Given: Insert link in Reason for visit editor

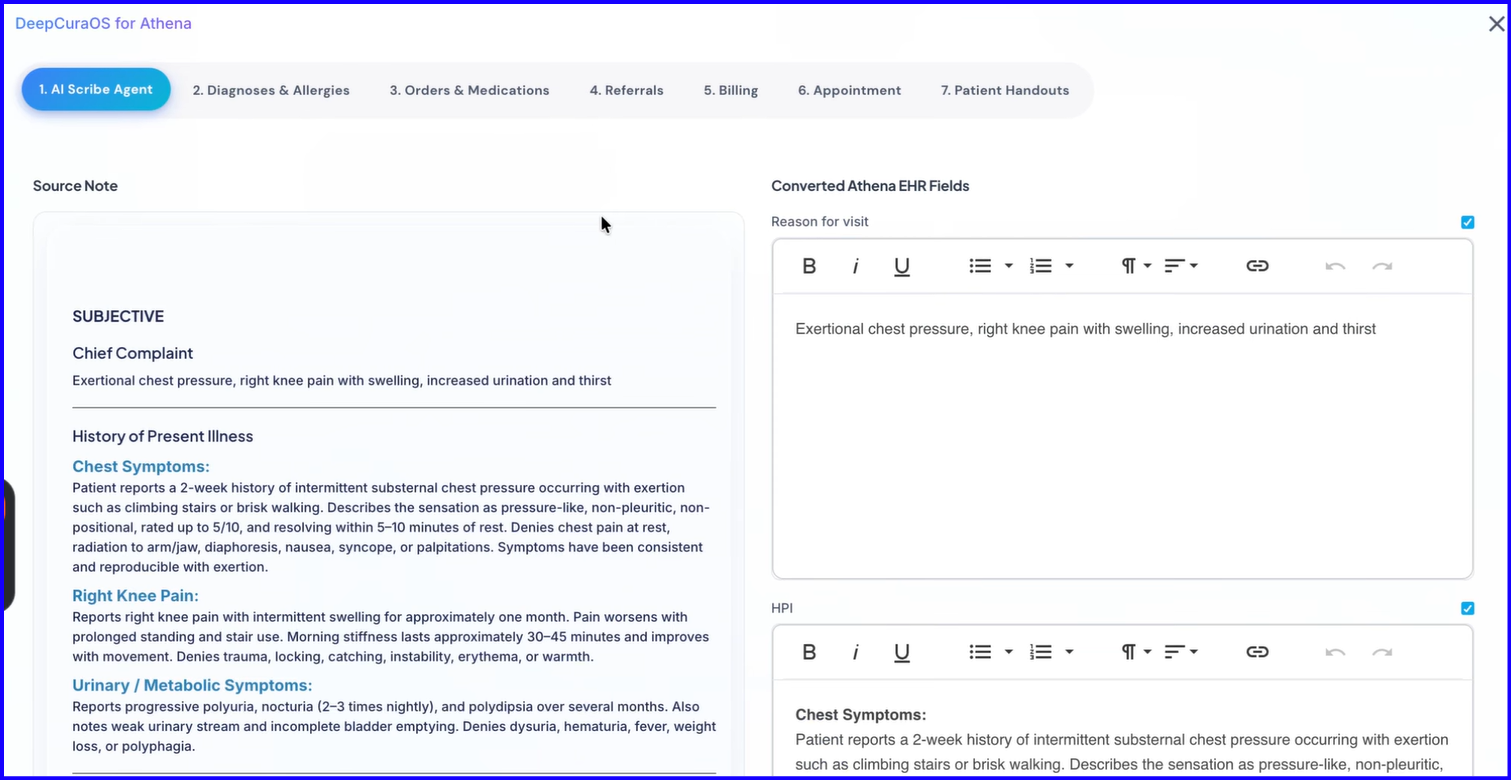Looking at the screenshot, I should [1257, 266].
